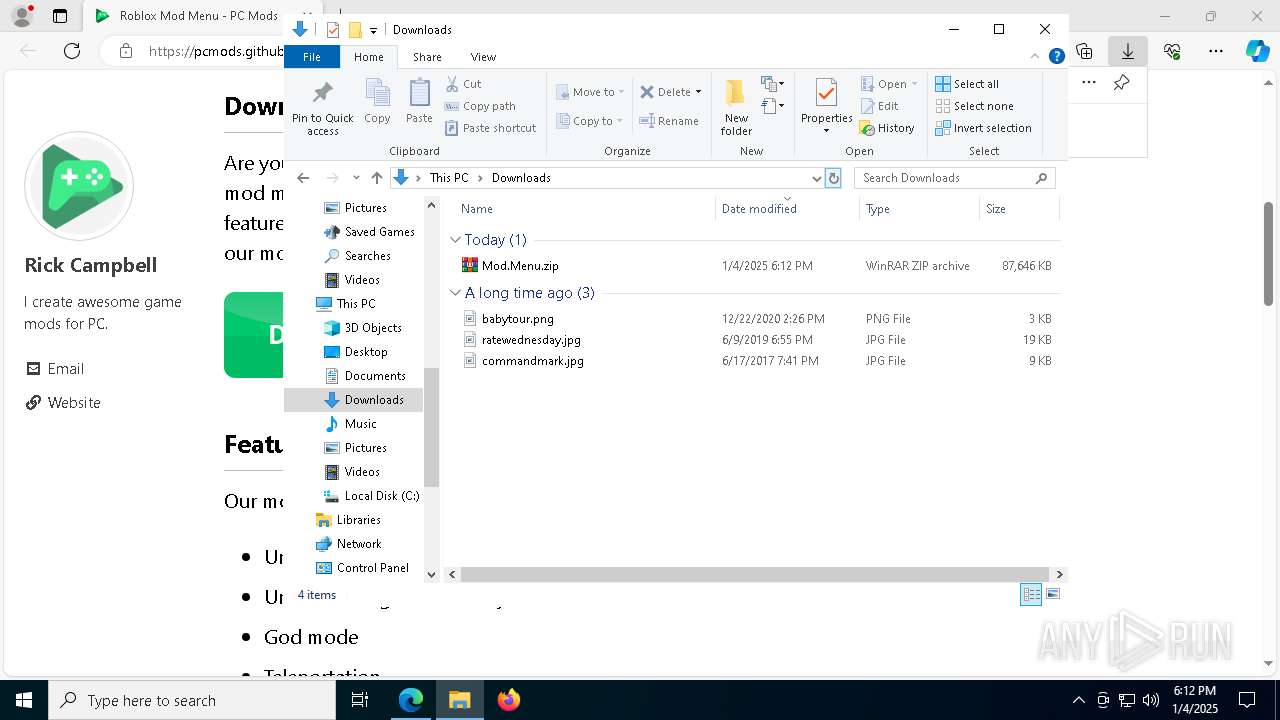
Task: Open the File menu tab
Action: (312, 57)
